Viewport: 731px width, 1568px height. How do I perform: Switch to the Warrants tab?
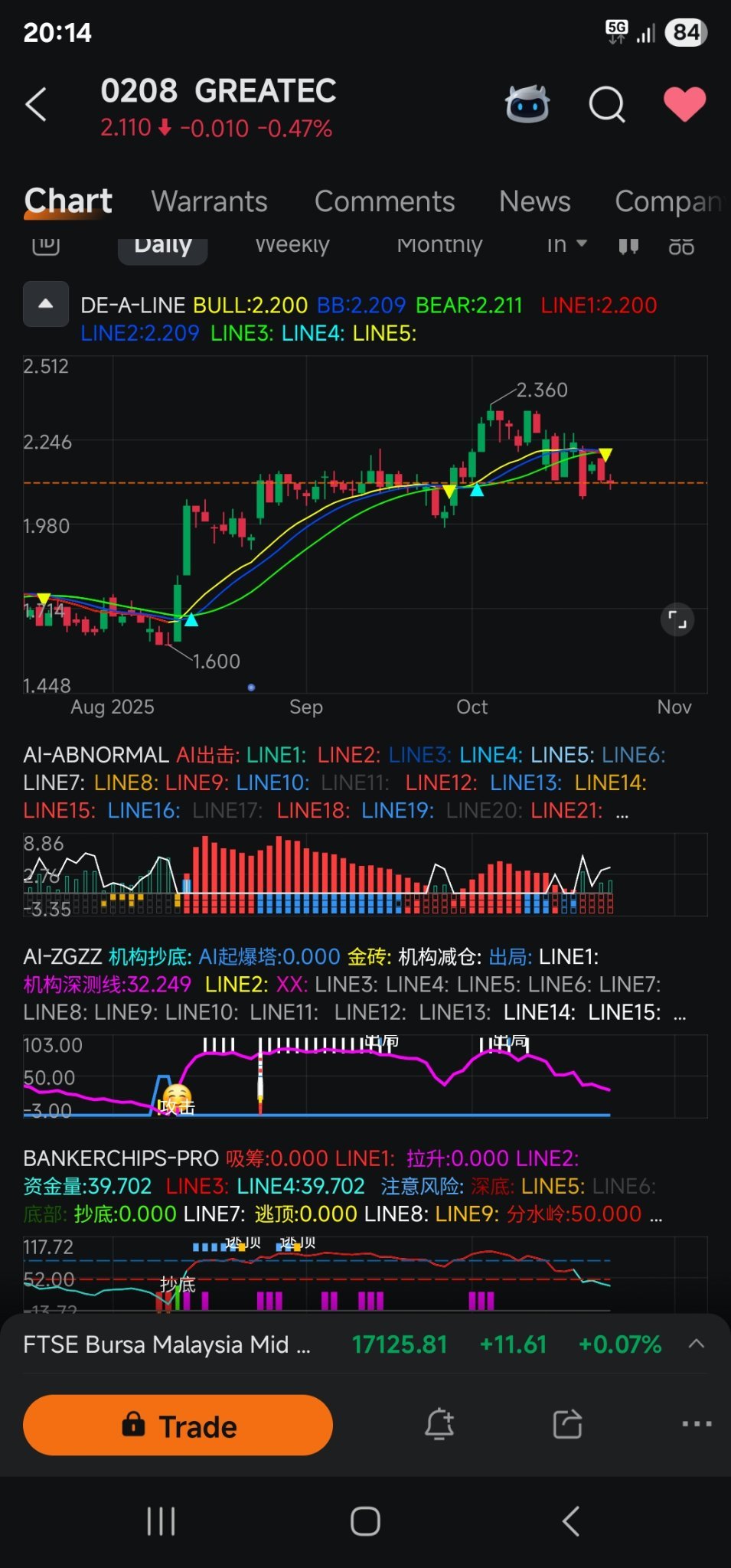click(x=209, y=201)
